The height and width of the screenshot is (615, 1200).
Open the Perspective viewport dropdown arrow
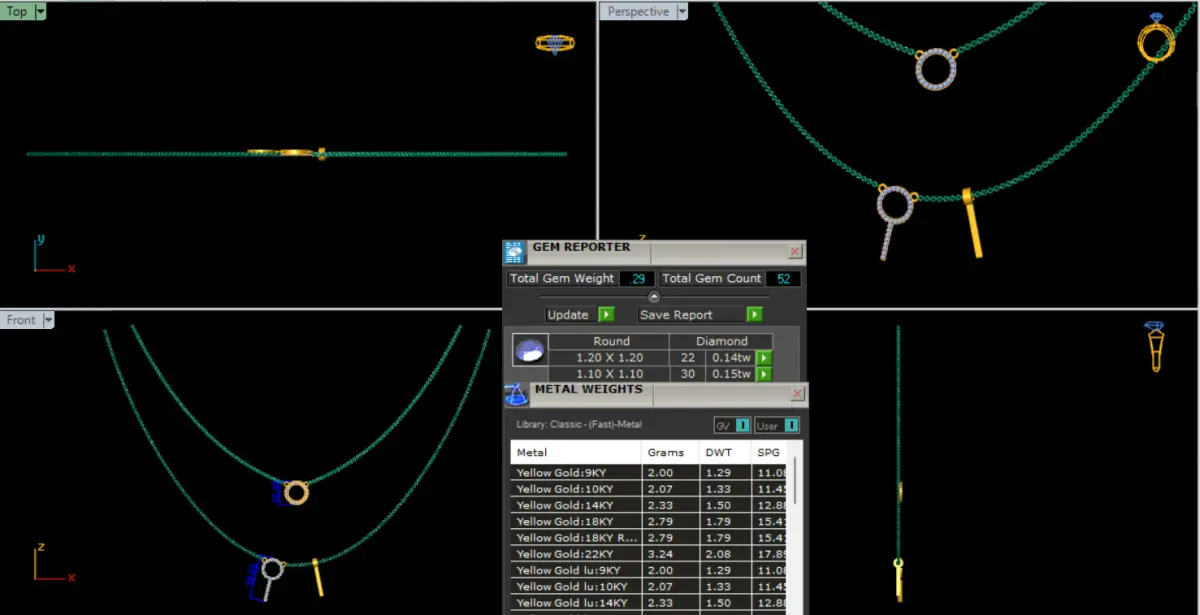[682, 12]
